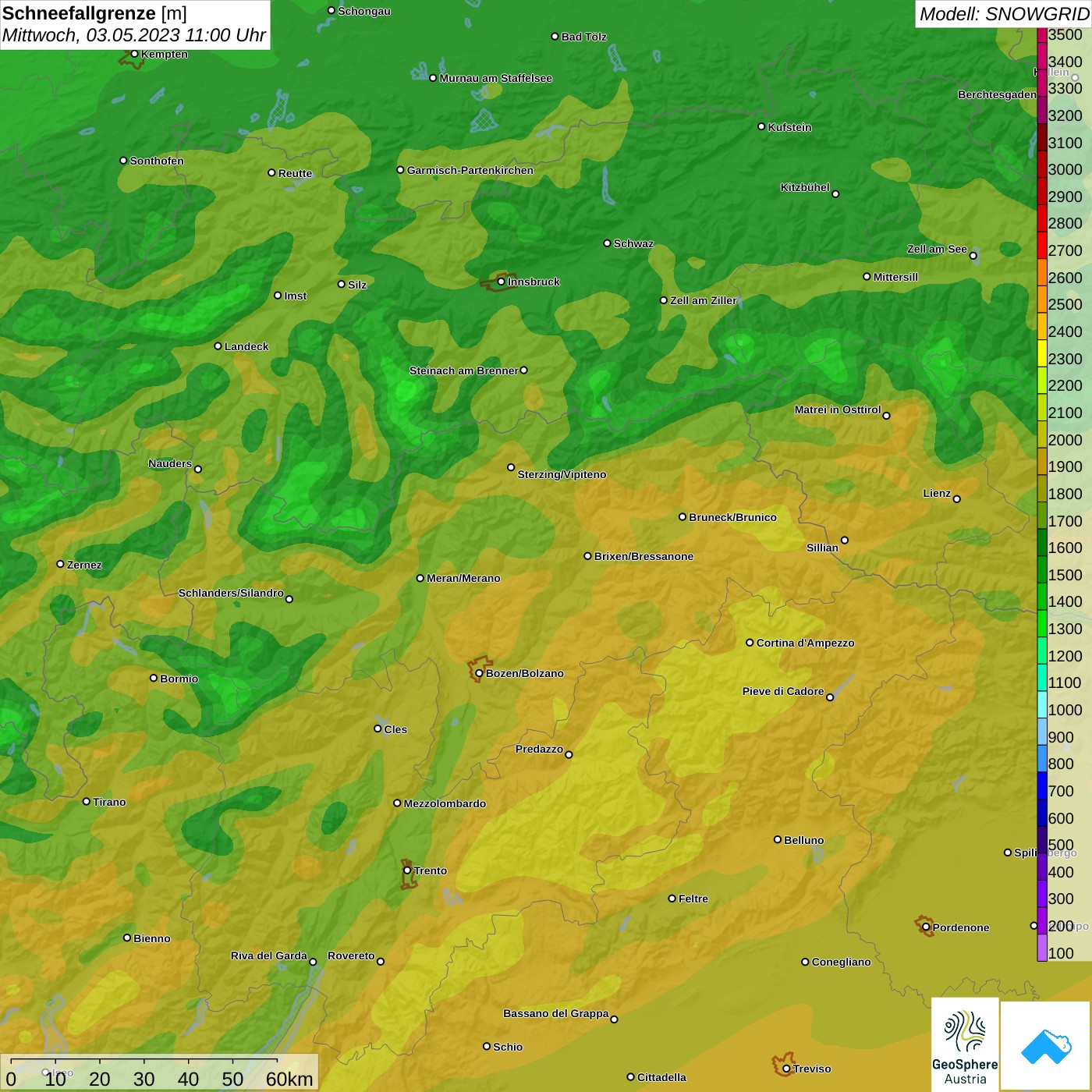Click the Brixen/Bressanone label
This screenshot has height=1092, width=1092.
(x=643, y=556)
